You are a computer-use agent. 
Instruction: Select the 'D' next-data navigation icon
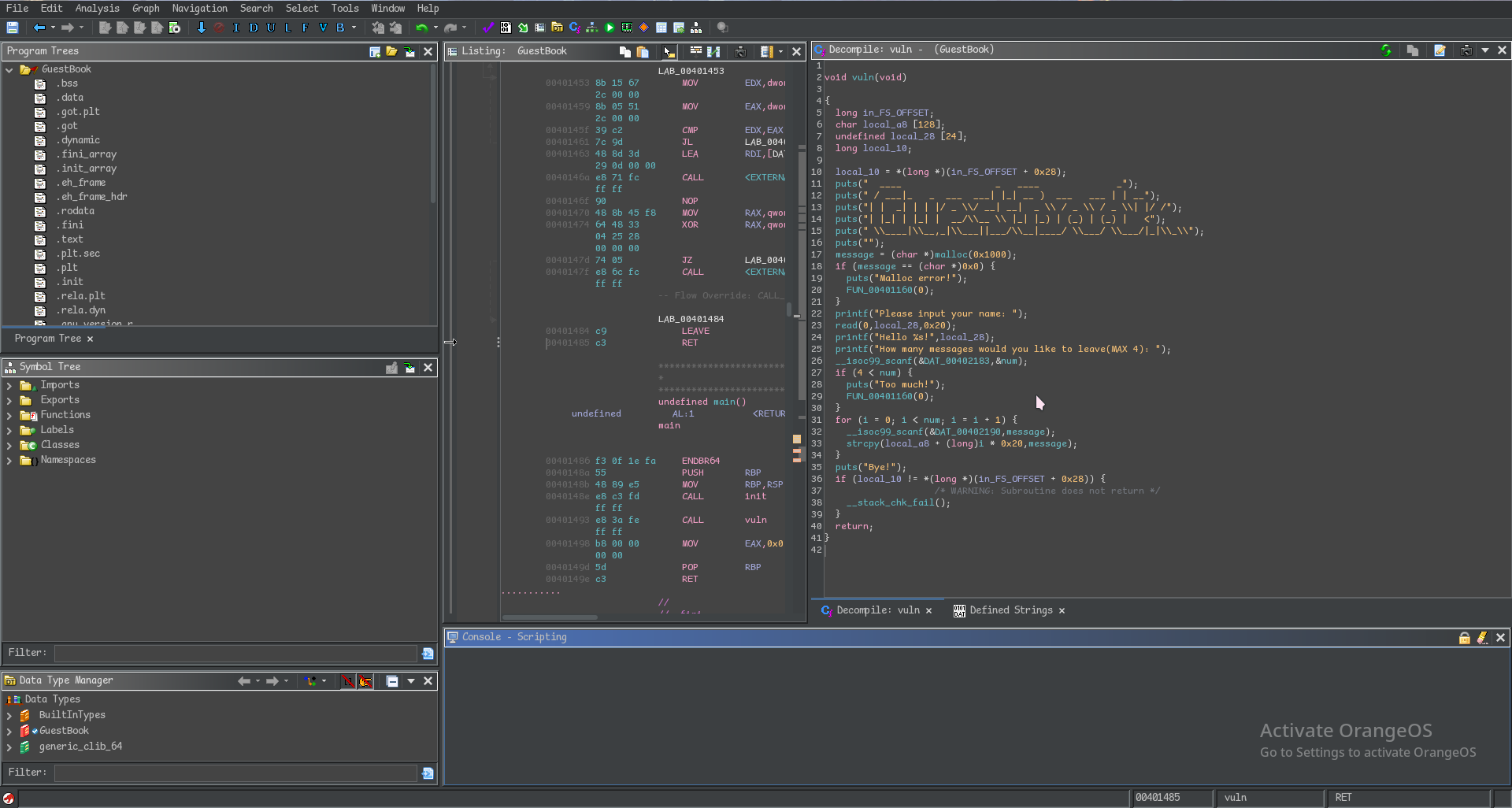tap(254, 28)
